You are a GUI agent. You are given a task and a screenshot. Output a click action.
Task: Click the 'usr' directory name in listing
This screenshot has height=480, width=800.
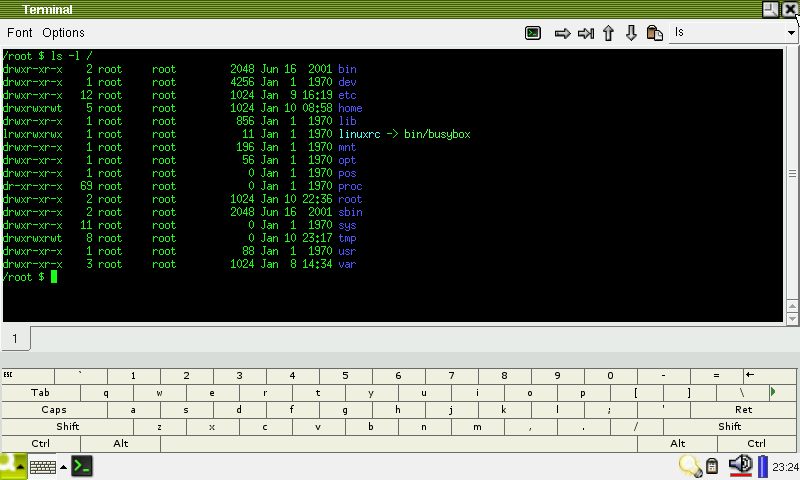(x=347, y=251)
